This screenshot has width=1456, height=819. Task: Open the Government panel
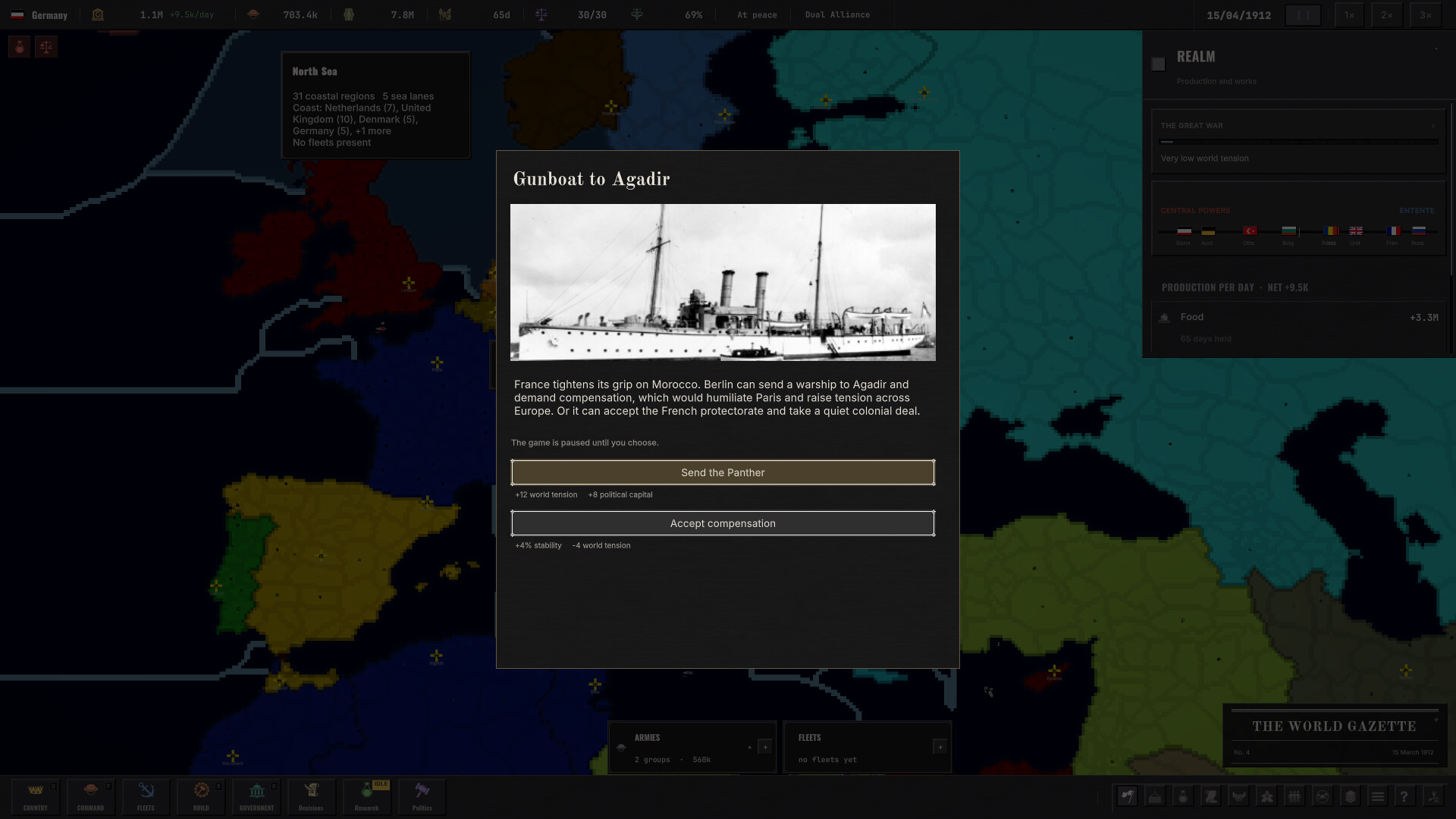pyautogui.click(x=256, y=797)
